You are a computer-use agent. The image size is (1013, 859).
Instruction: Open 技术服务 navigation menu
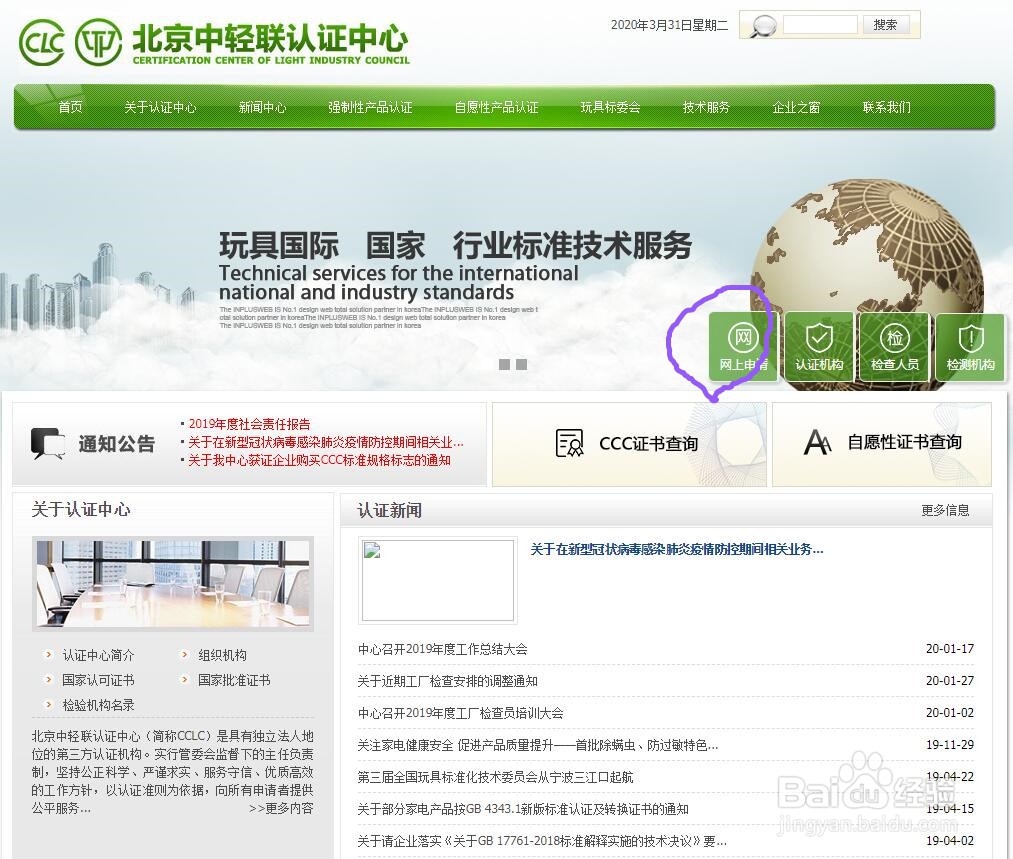[706, 107]
